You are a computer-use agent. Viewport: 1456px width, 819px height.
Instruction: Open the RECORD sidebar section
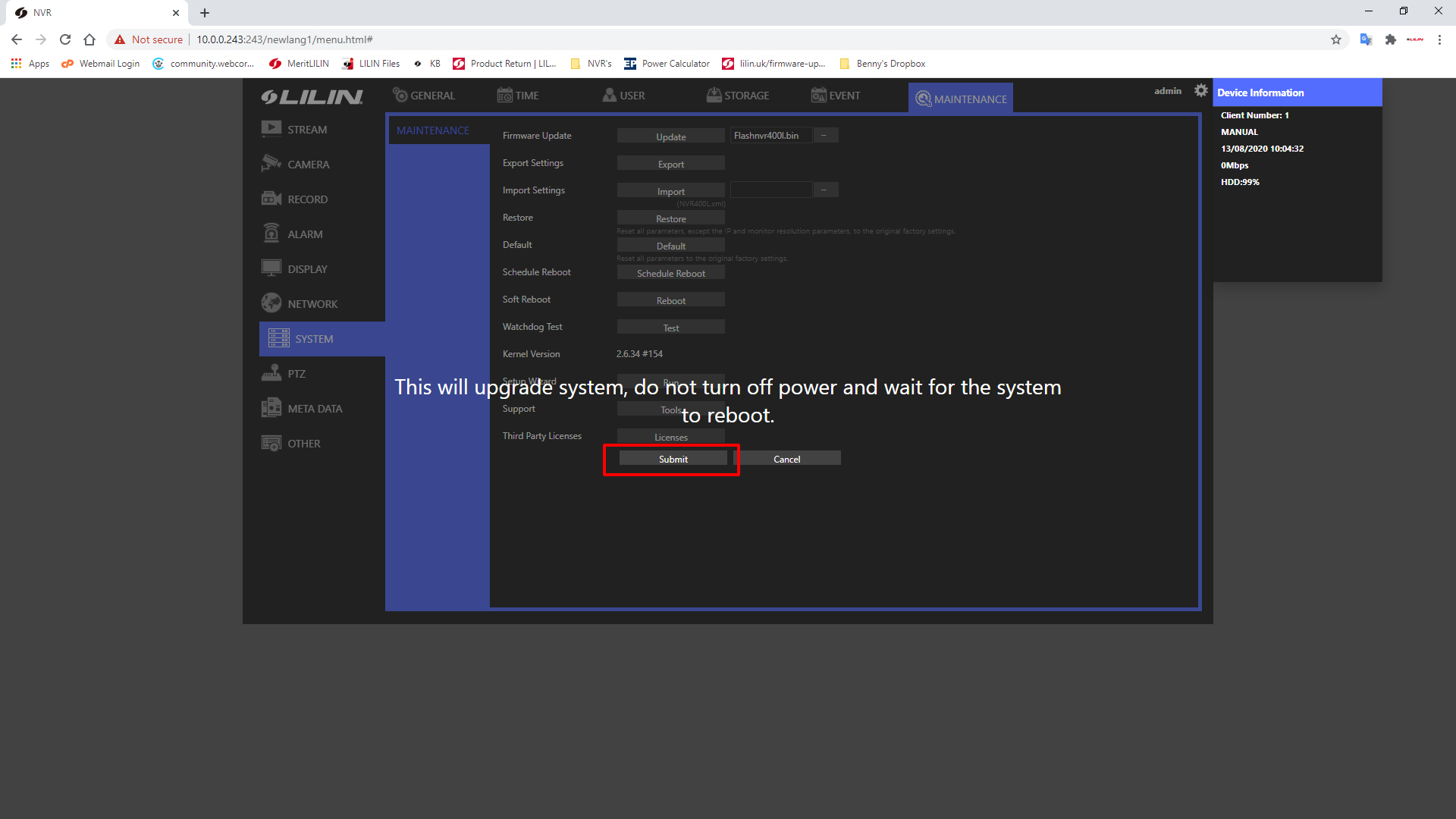point(306,199)
